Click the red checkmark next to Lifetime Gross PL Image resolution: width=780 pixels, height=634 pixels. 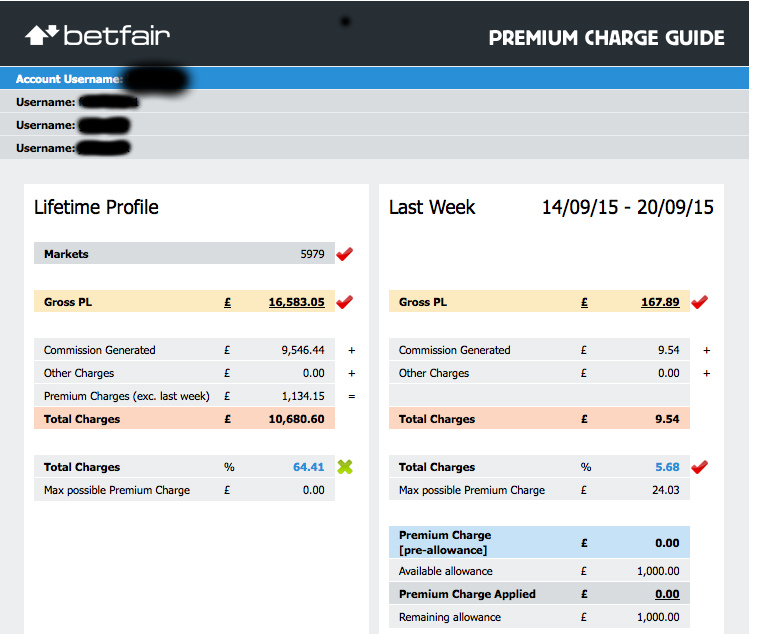[x=344, y=302]
